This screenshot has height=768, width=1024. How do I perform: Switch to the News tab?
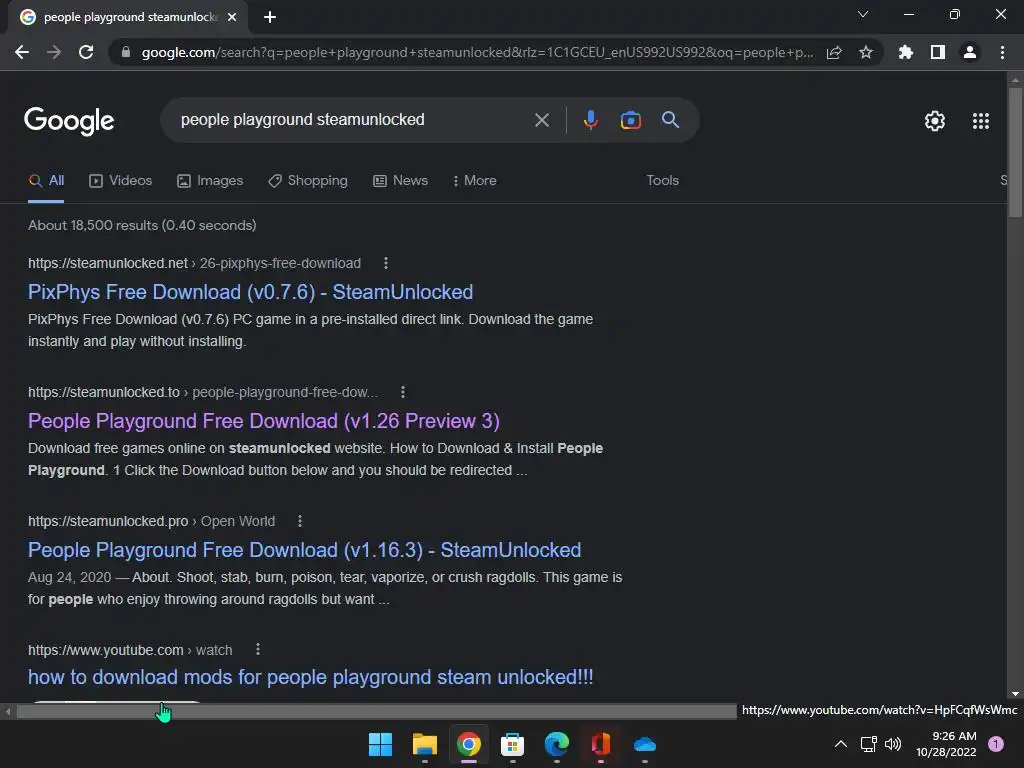[x=400, y=181]
